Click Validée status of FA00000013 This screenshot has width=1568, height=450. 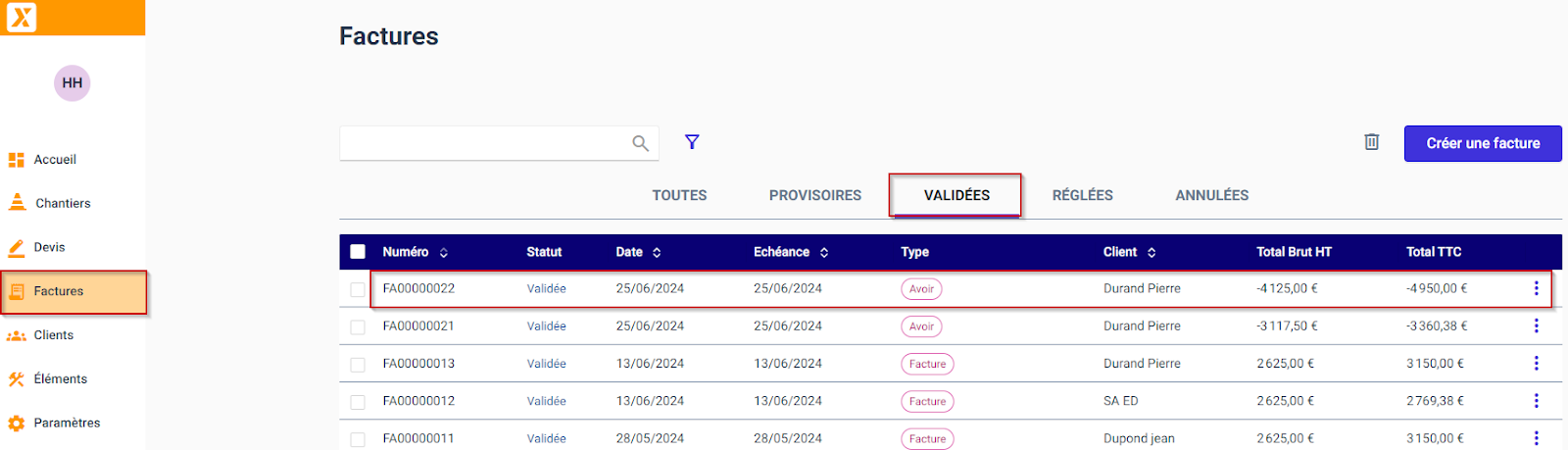[x=546, y=363]
